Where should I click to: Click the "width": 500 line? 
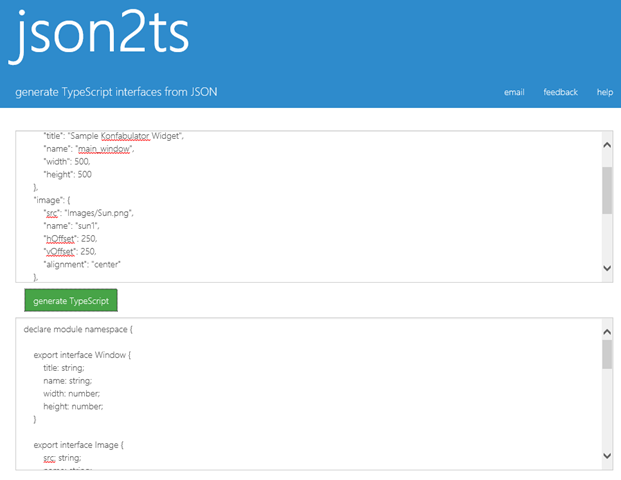tap(67, 162)
